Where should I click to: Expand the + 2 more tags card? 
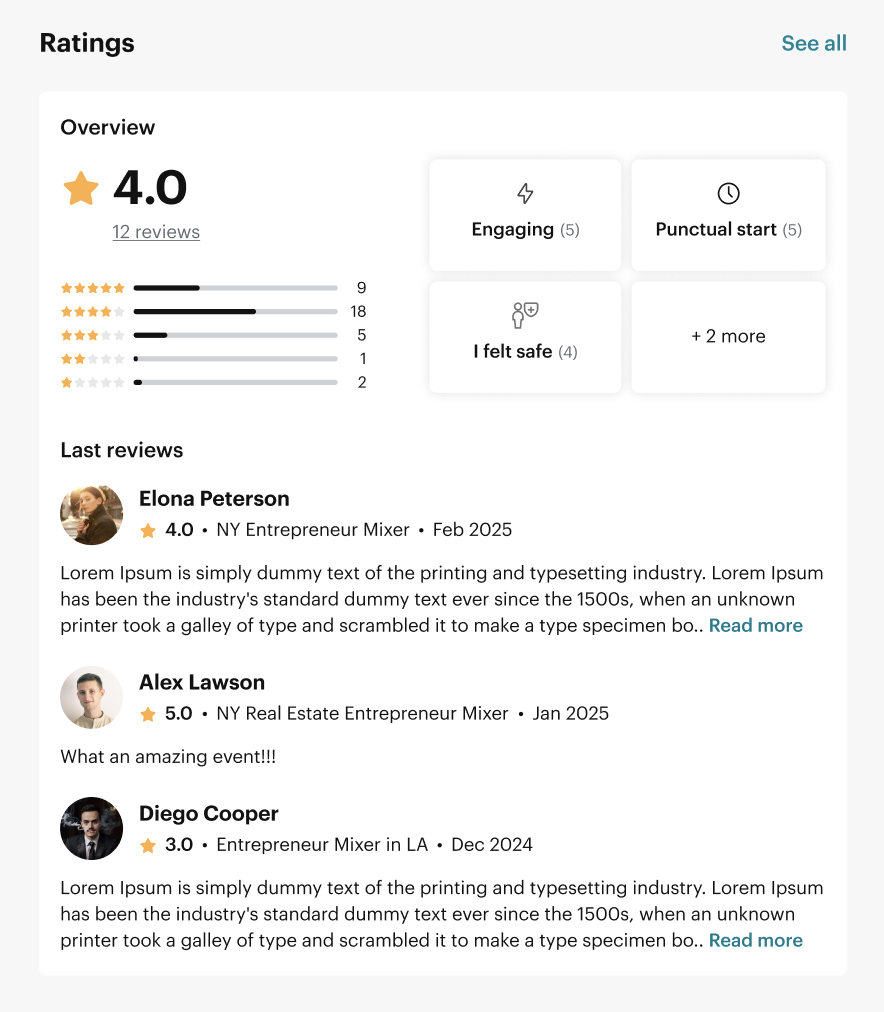tap(728, 337)
